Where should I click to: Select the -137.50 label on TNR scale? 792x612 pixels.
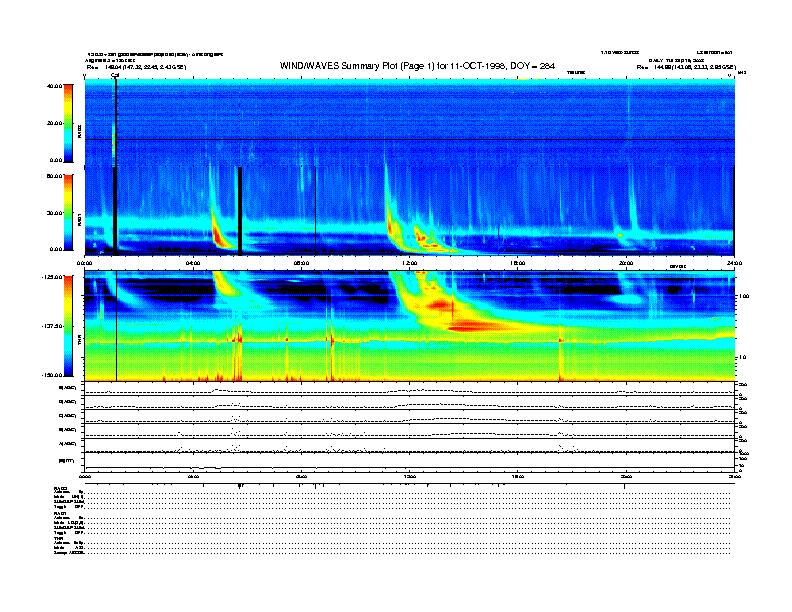click(x=52, y=326)
